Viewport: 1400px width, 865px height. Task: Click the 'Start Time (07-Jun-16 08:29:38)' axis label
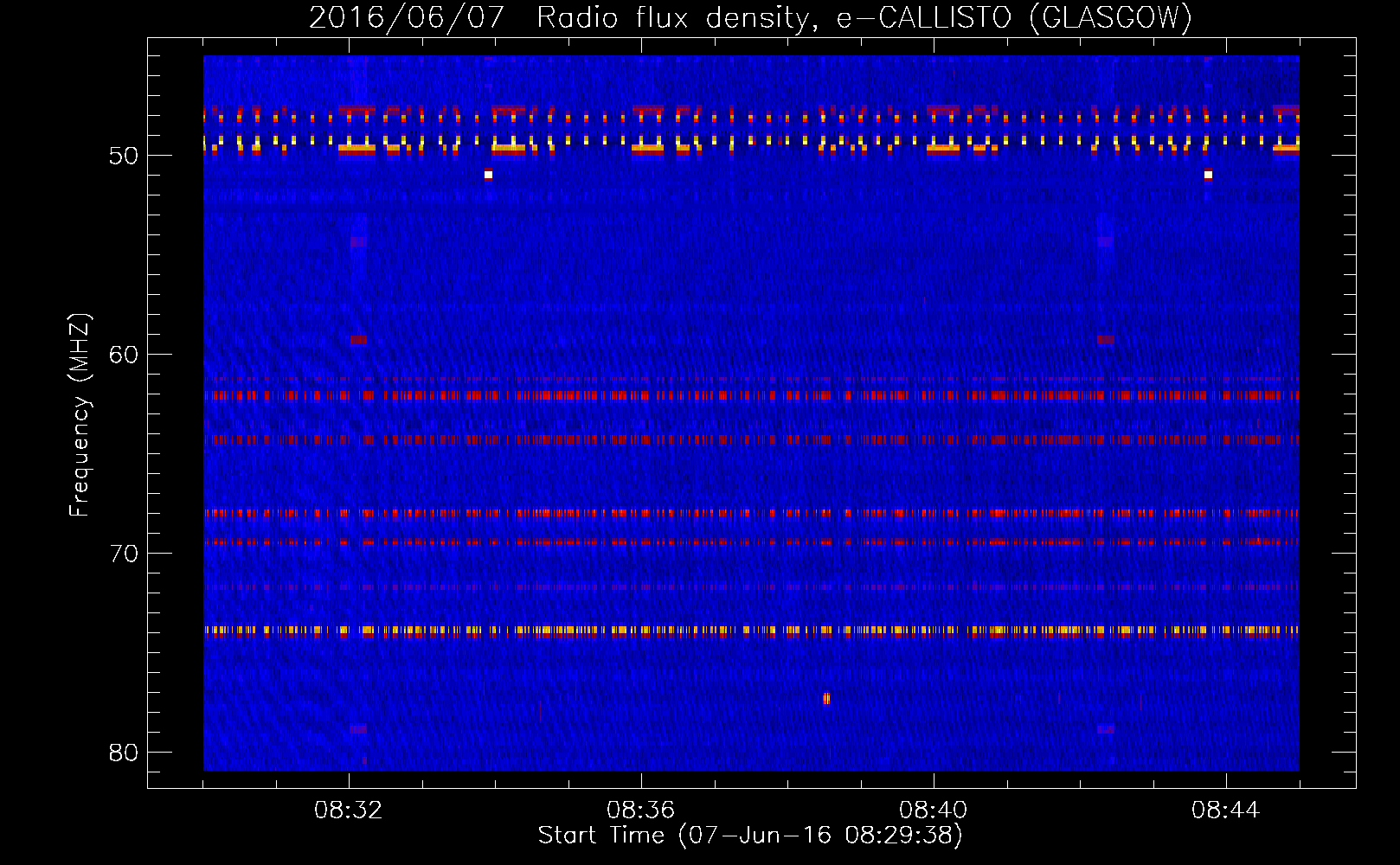750,836
